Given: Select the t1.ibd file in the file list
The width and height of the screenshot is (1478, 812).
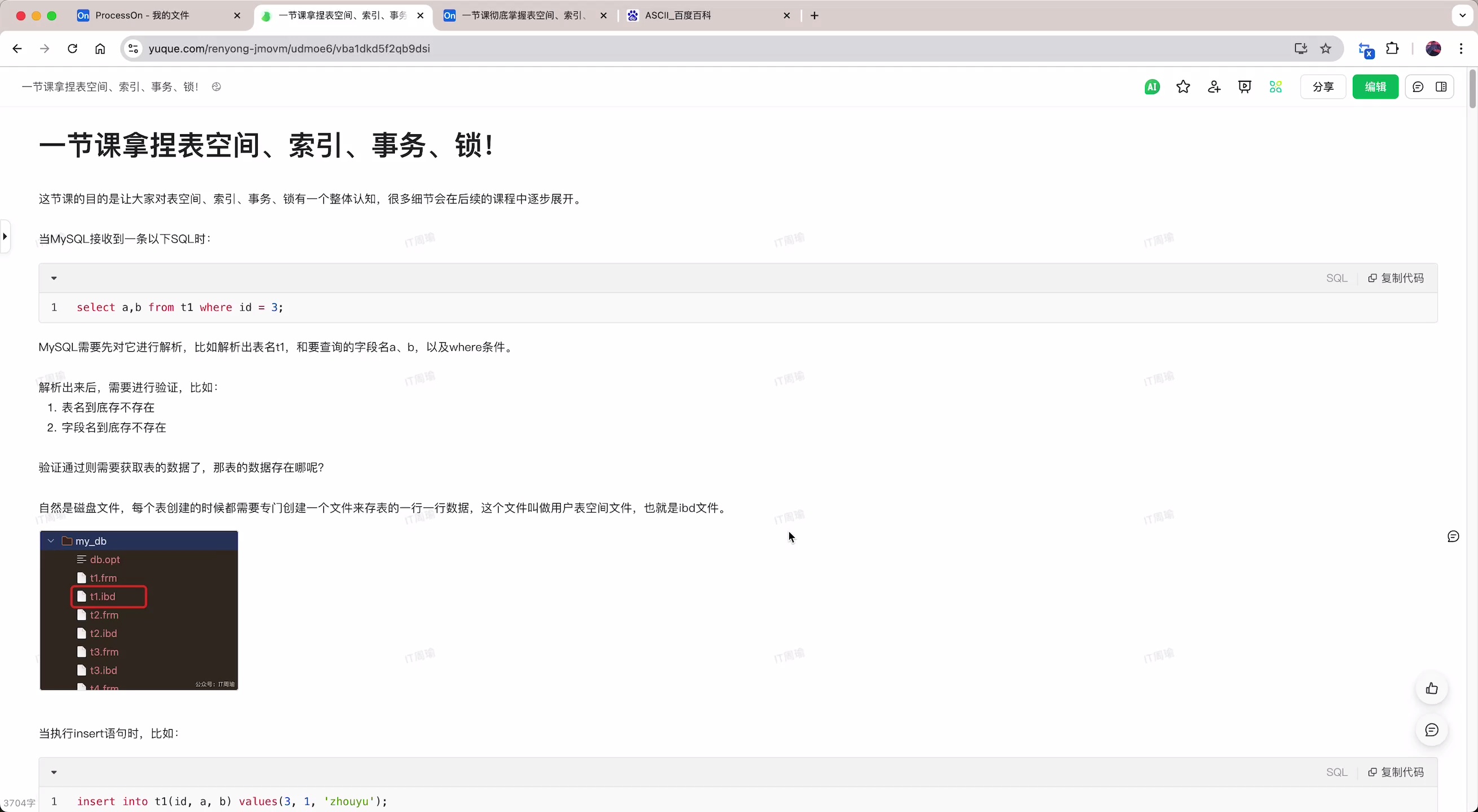Looking at the screenshot, I should click(109, 597).
